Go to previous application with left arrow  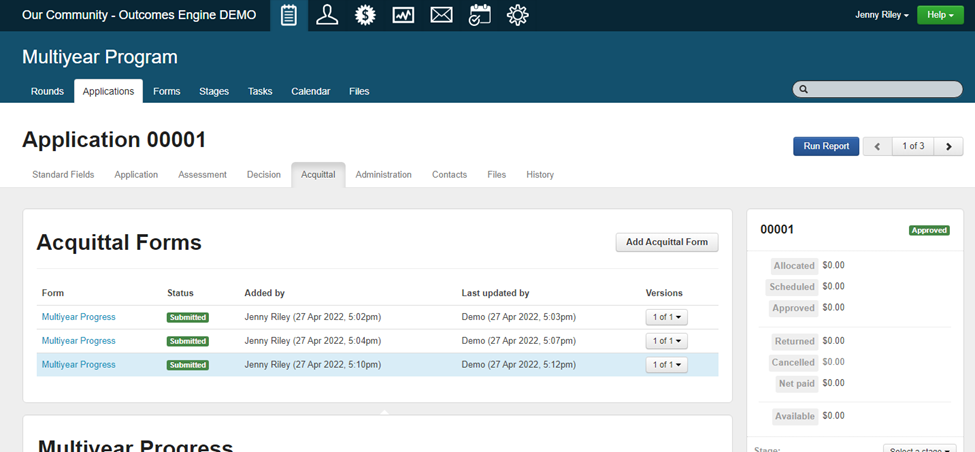coord(877,146)
